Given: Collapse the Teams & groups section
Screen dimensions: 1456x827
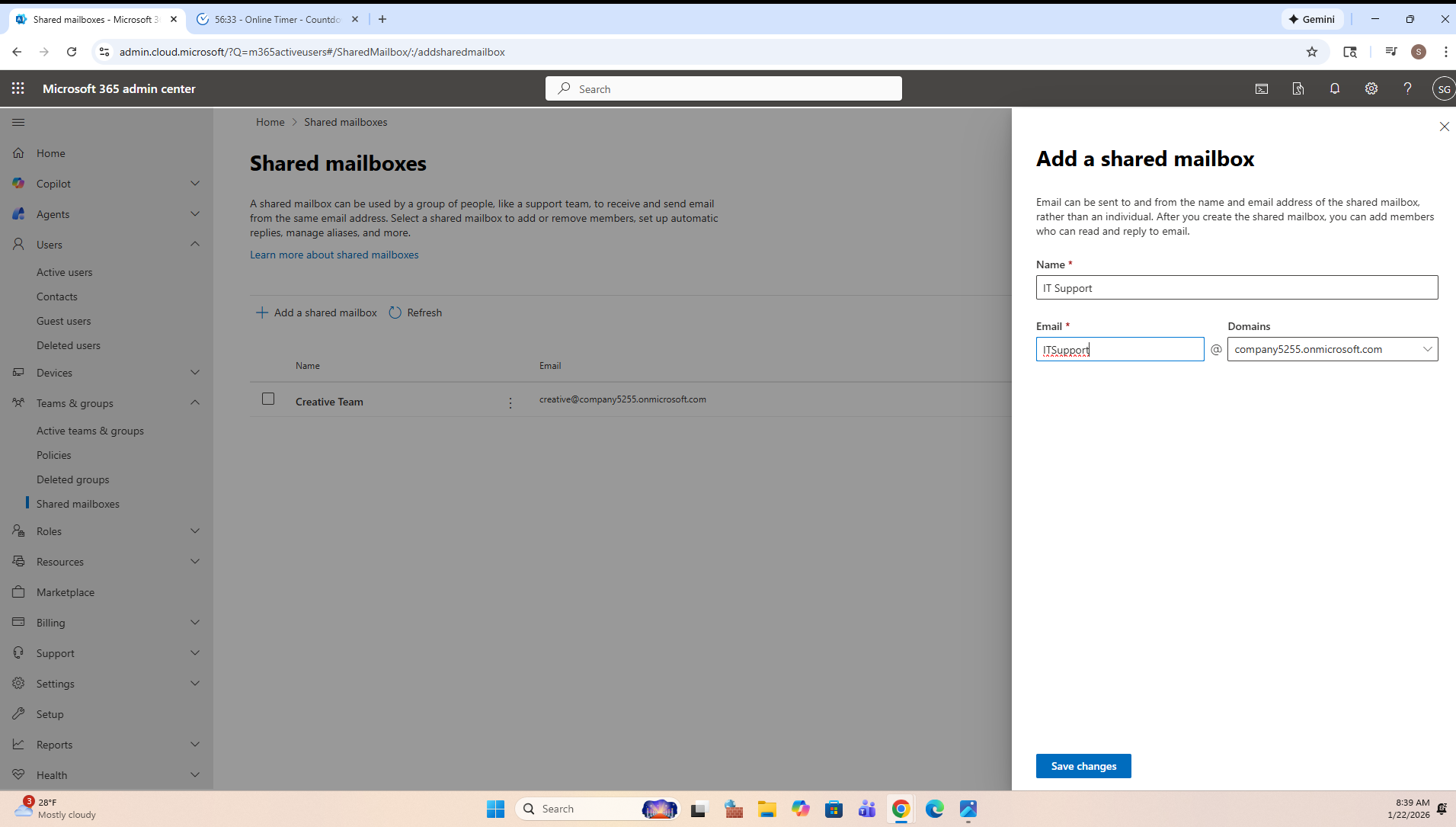Looking at the screenshot, I should point(195,402).
